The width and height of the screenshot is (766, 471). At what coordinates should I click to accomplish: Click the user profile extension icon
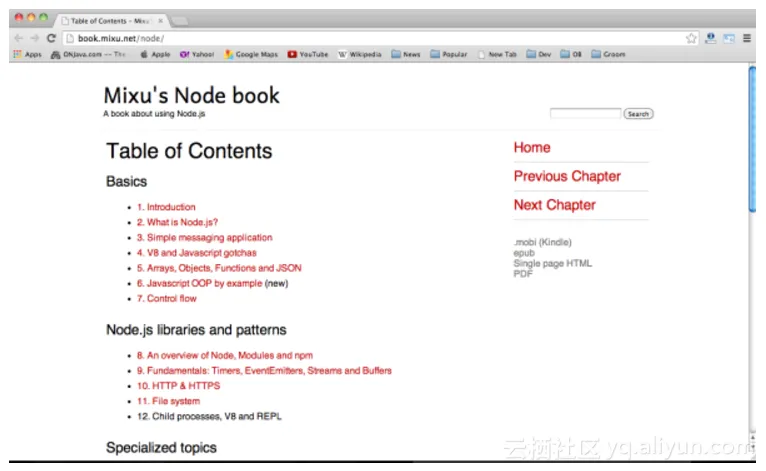711,38
